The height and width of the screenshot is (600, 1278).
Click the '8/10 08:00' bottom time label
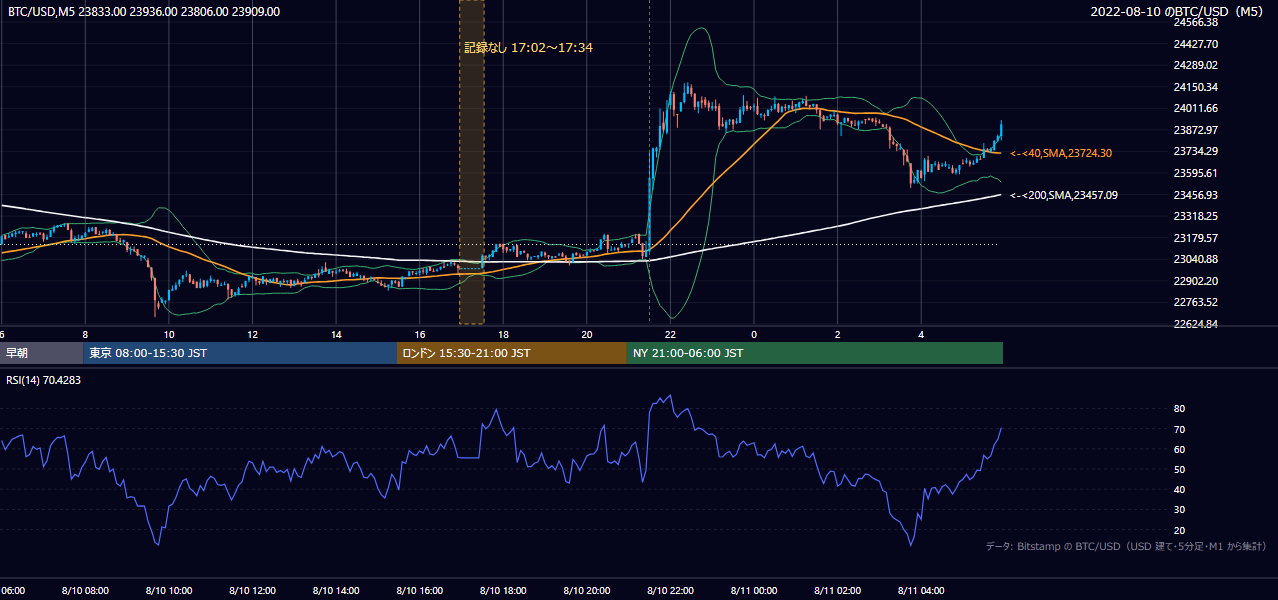tap(84, 590)
